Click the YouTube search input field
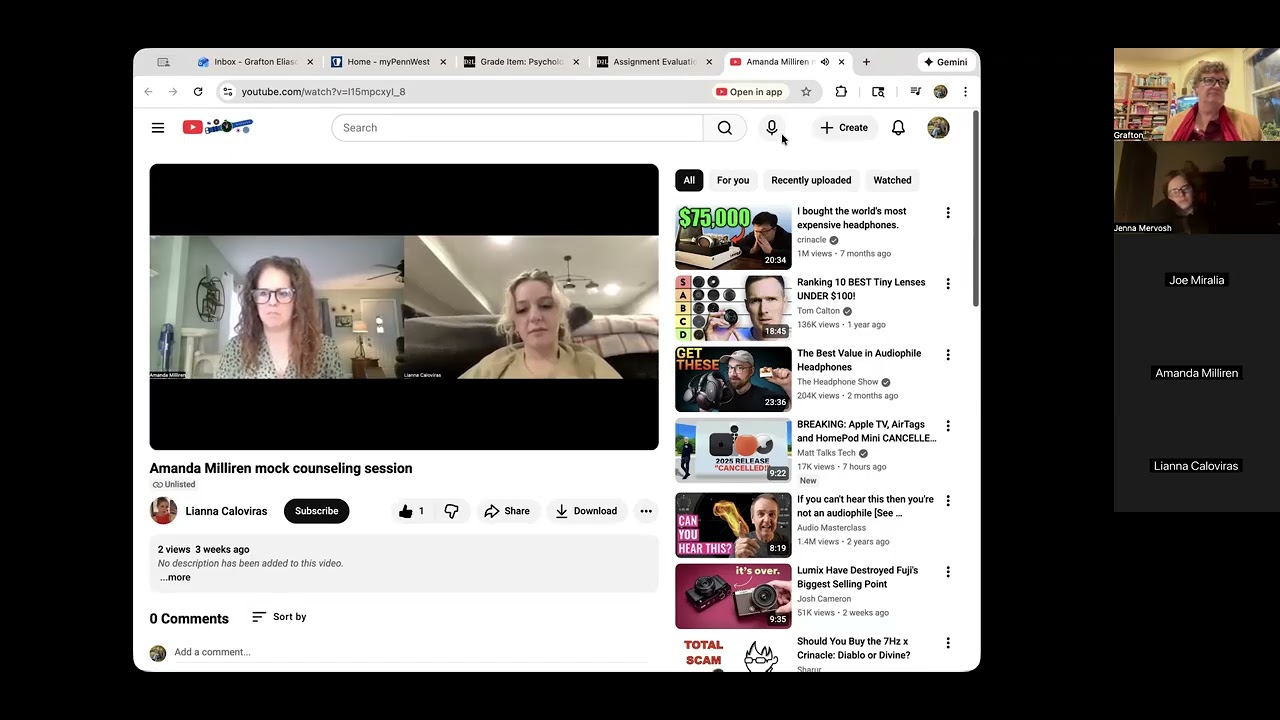The image size is (1280, 720). (517, 128)
